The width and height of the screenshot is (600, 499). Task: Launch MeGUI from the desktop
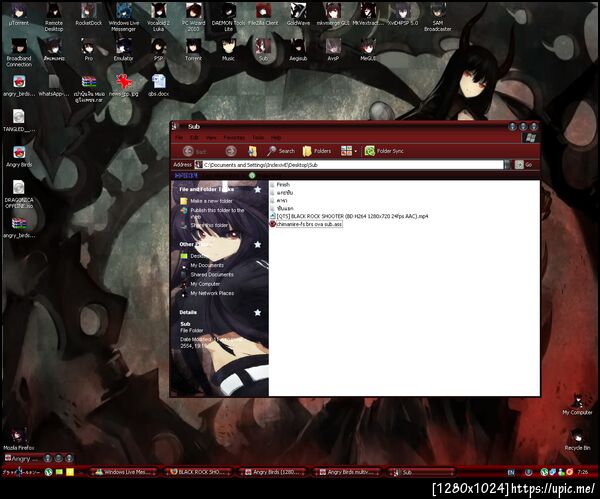tap(368, 50)
